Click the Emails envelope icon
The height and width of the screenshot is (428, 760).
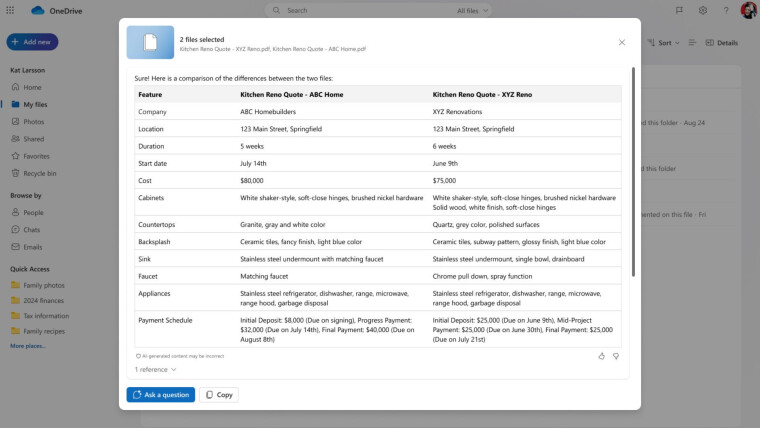coord(16,246)
